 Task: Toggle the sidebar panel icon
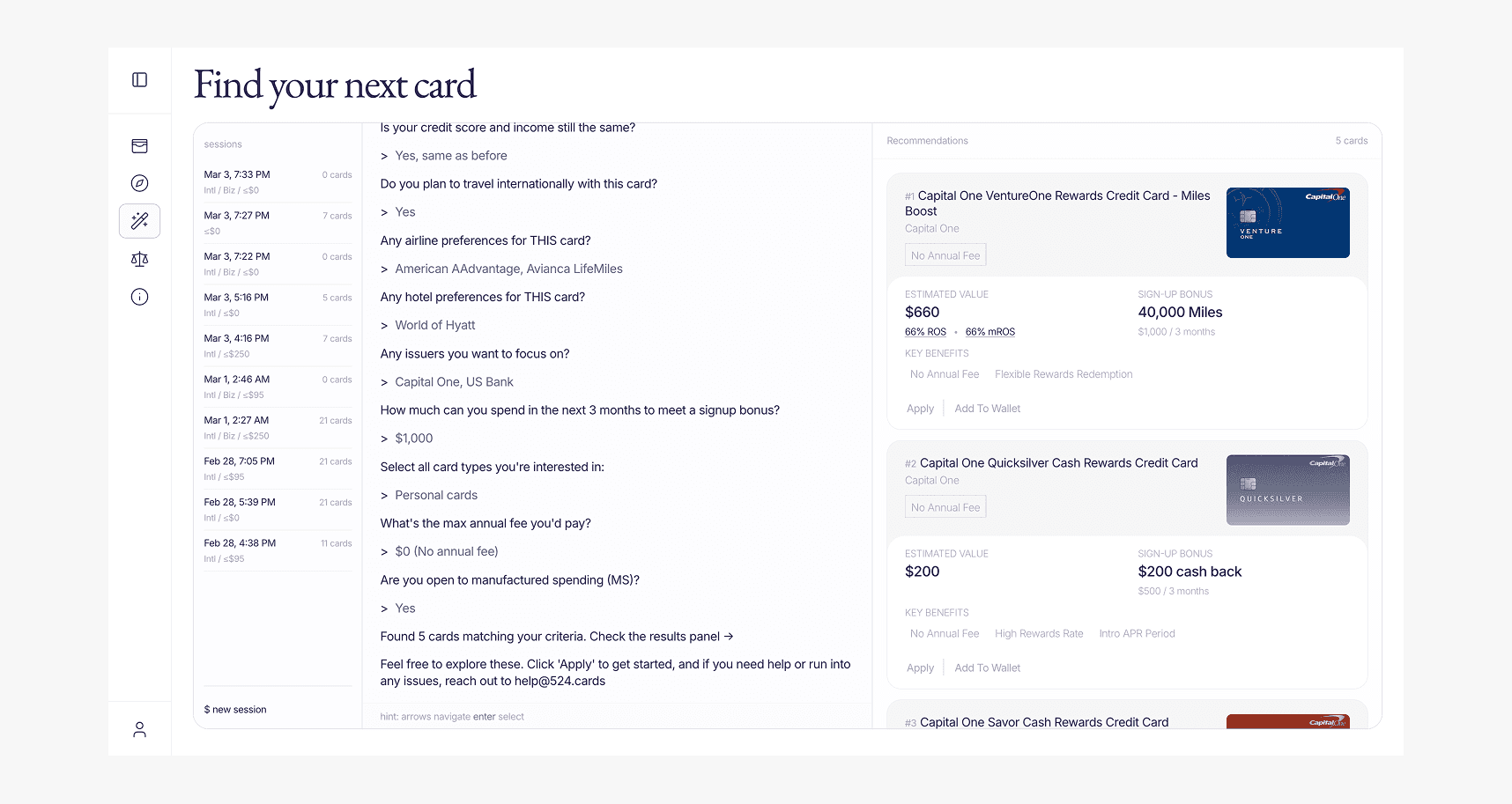pos(139,80)
